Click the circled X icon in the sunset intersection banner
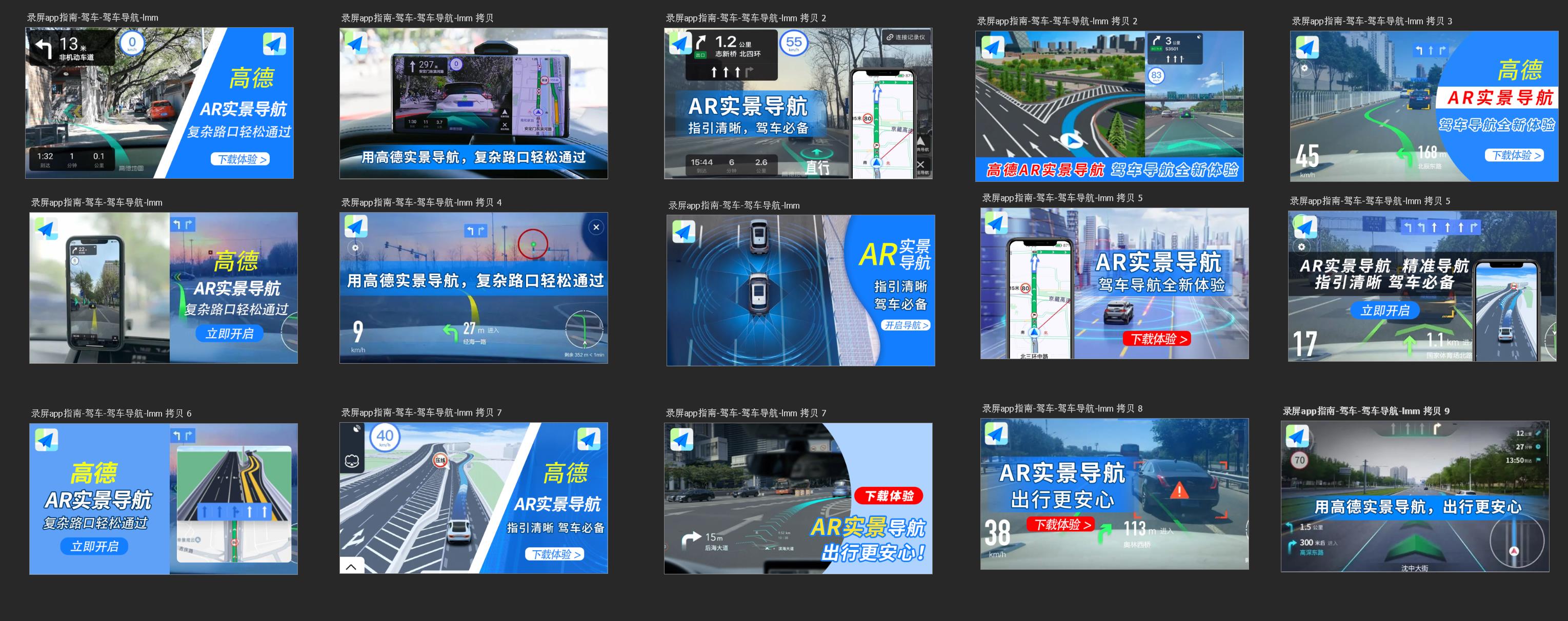 click(596, 227)
